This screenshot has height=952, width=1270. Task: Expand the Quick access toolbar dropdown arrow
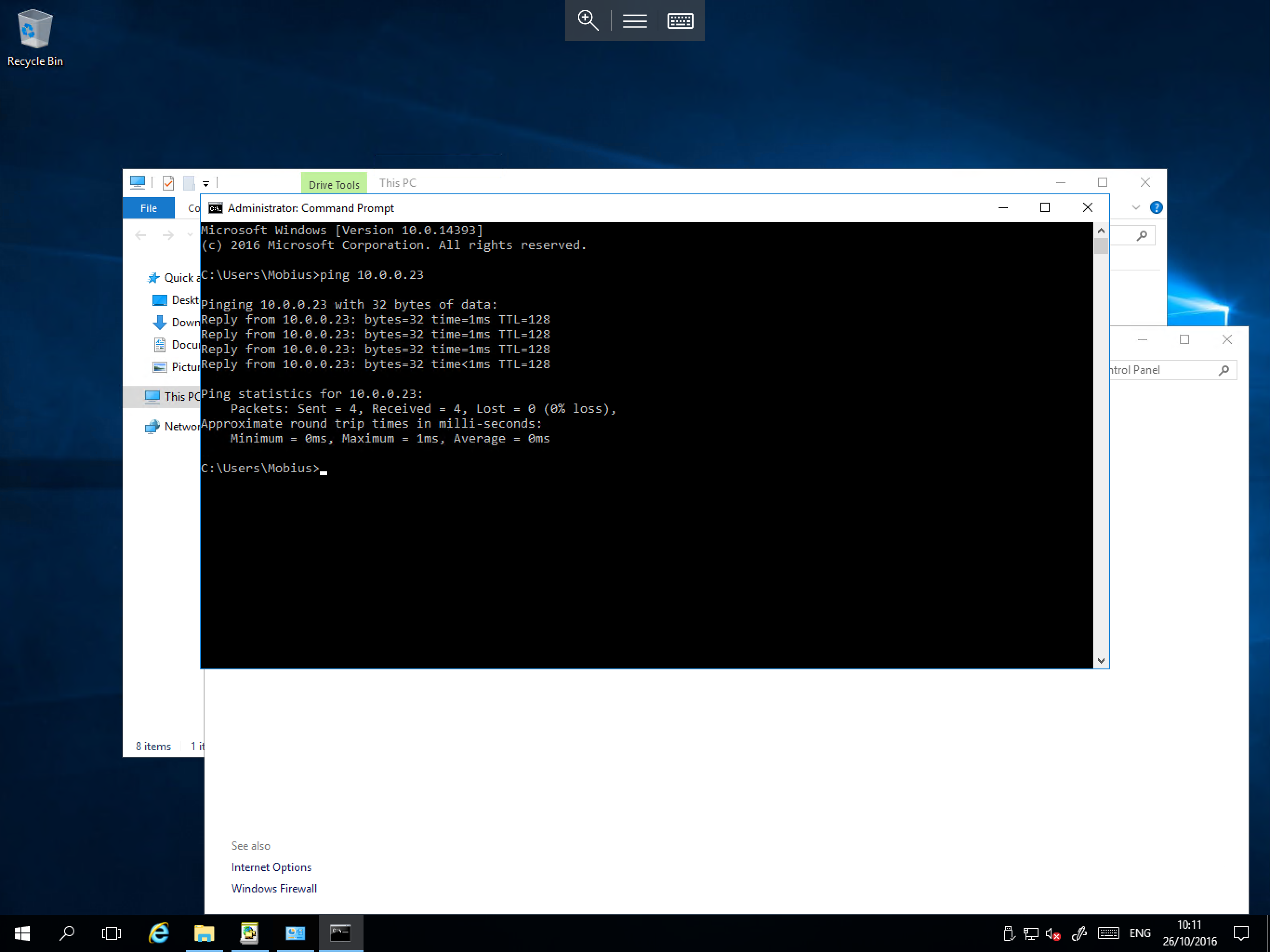pos(205,183)
